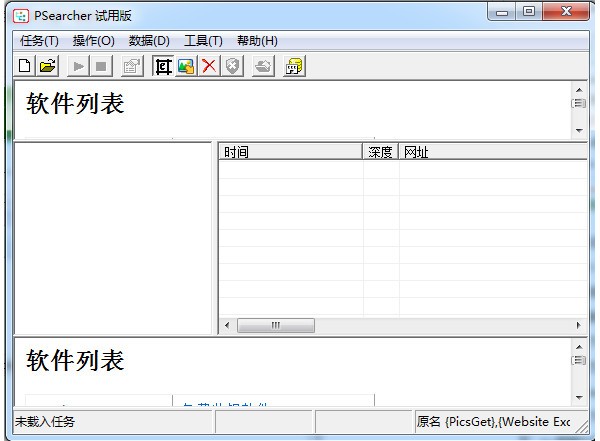
Task: Click the 原名 {PicsGet} status bar text
Action: click(x=493, y=422)
